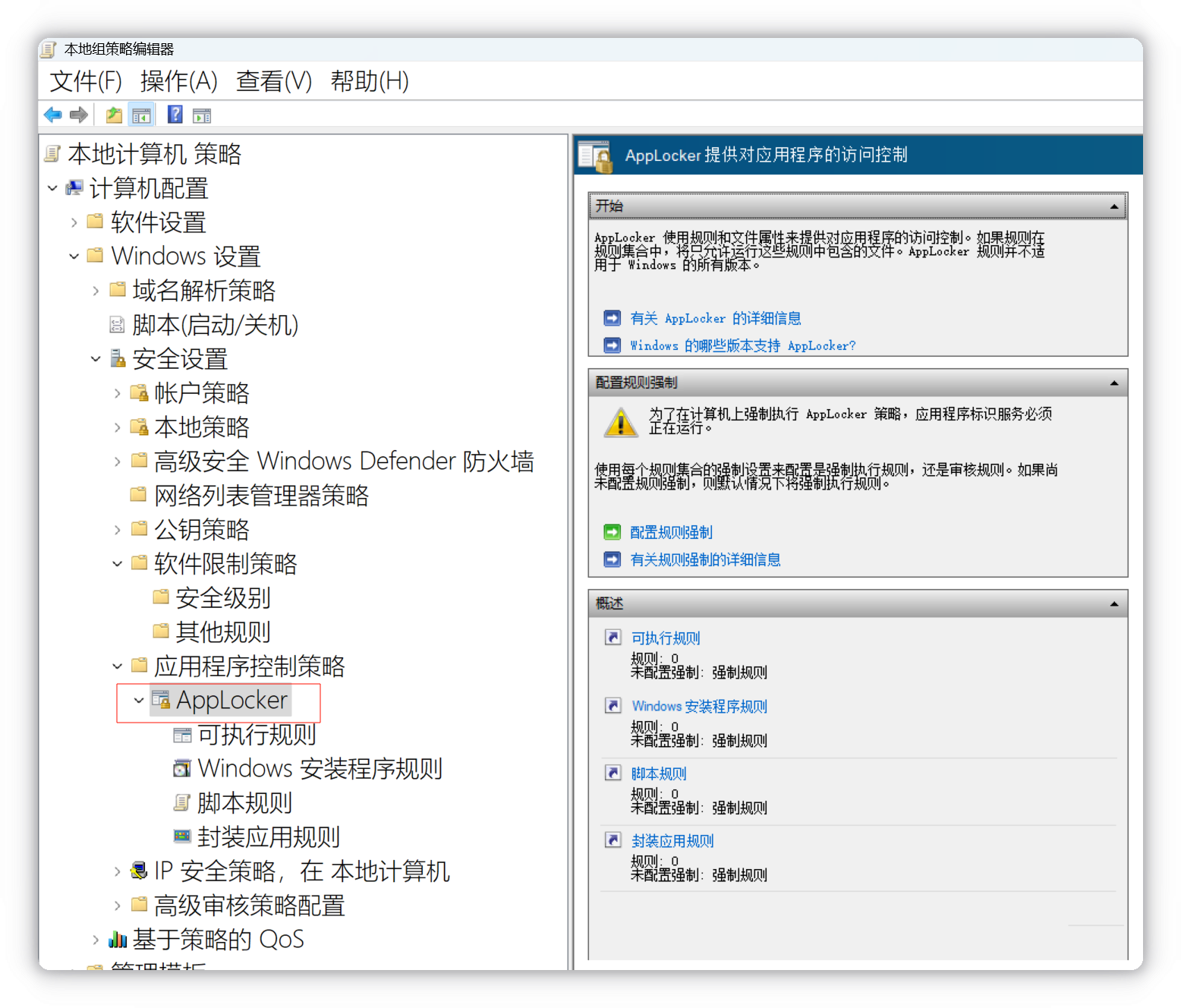Click the 脚本规则 scroll icon in tree
The width and height of the screenshot is (1181, 1008).
point(182,802)
